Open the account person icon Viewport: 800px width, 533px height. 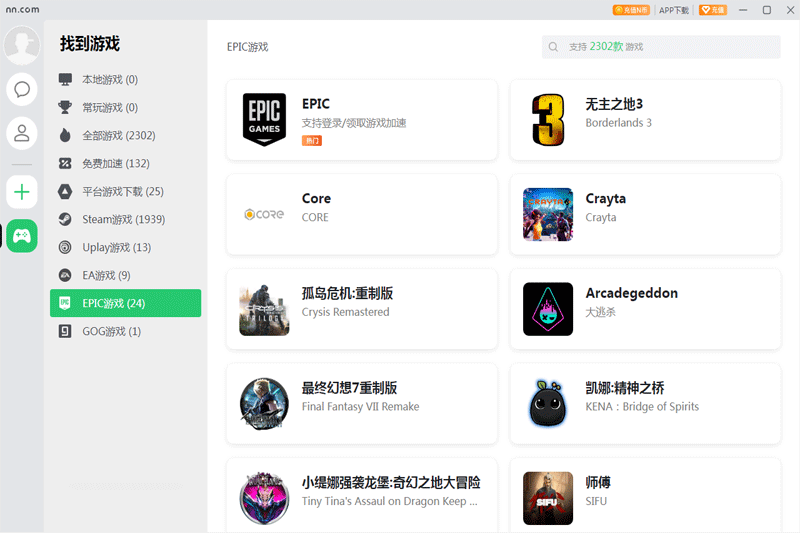coord(21,133)
